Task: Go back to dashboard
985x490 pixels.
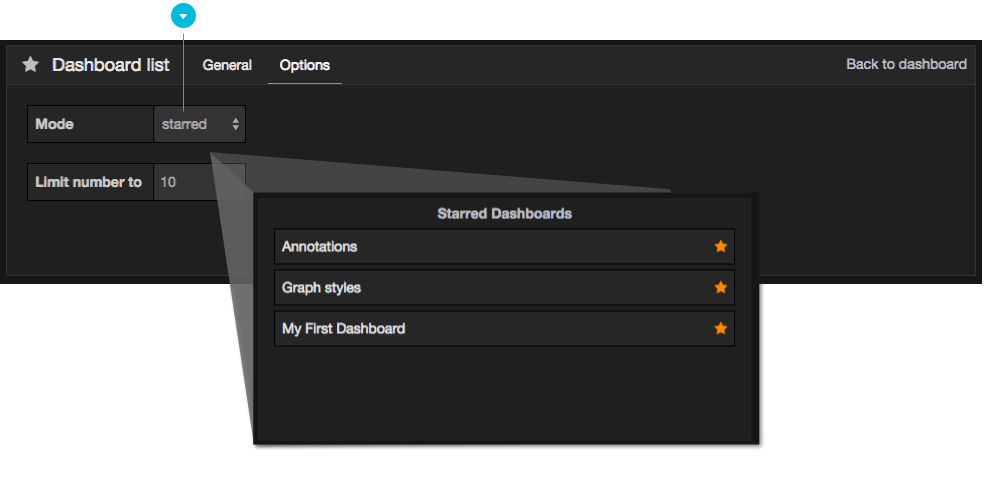Action: click(x=906, y=64)
